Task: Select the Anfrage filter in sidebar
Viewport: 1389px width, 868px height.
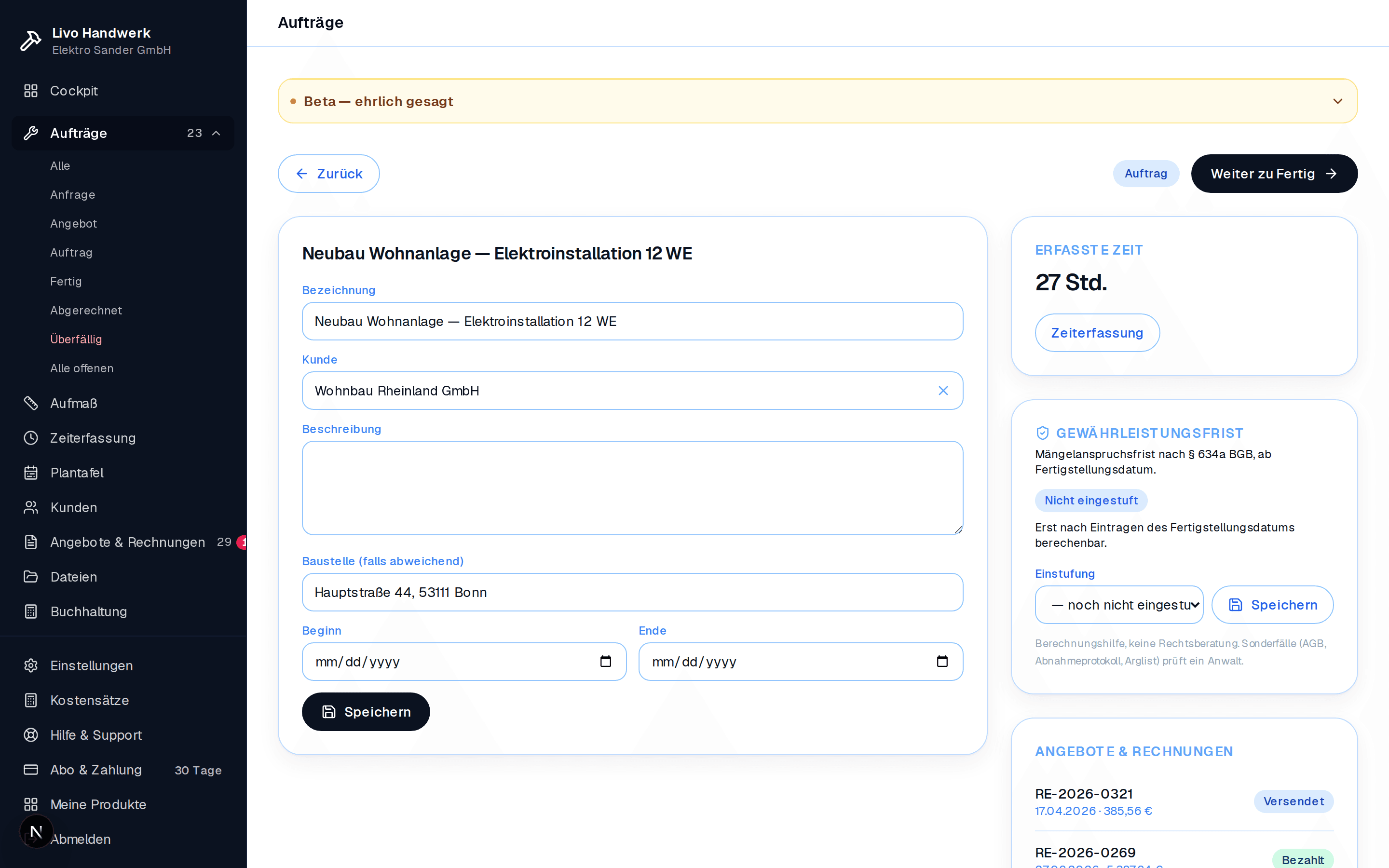Action: pyautogui.click(x=73, y=195)
